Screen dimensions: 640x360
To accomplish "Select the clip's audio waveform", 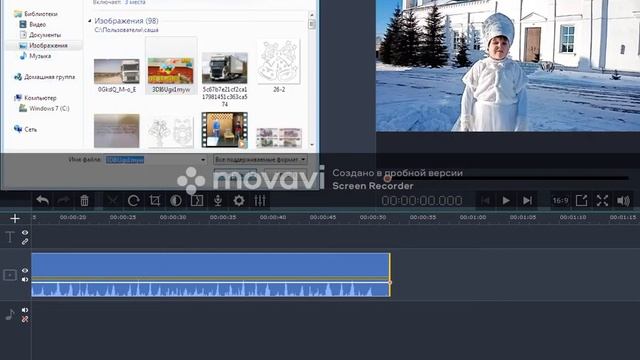I will pyautogui.click(x=211, y=289).
